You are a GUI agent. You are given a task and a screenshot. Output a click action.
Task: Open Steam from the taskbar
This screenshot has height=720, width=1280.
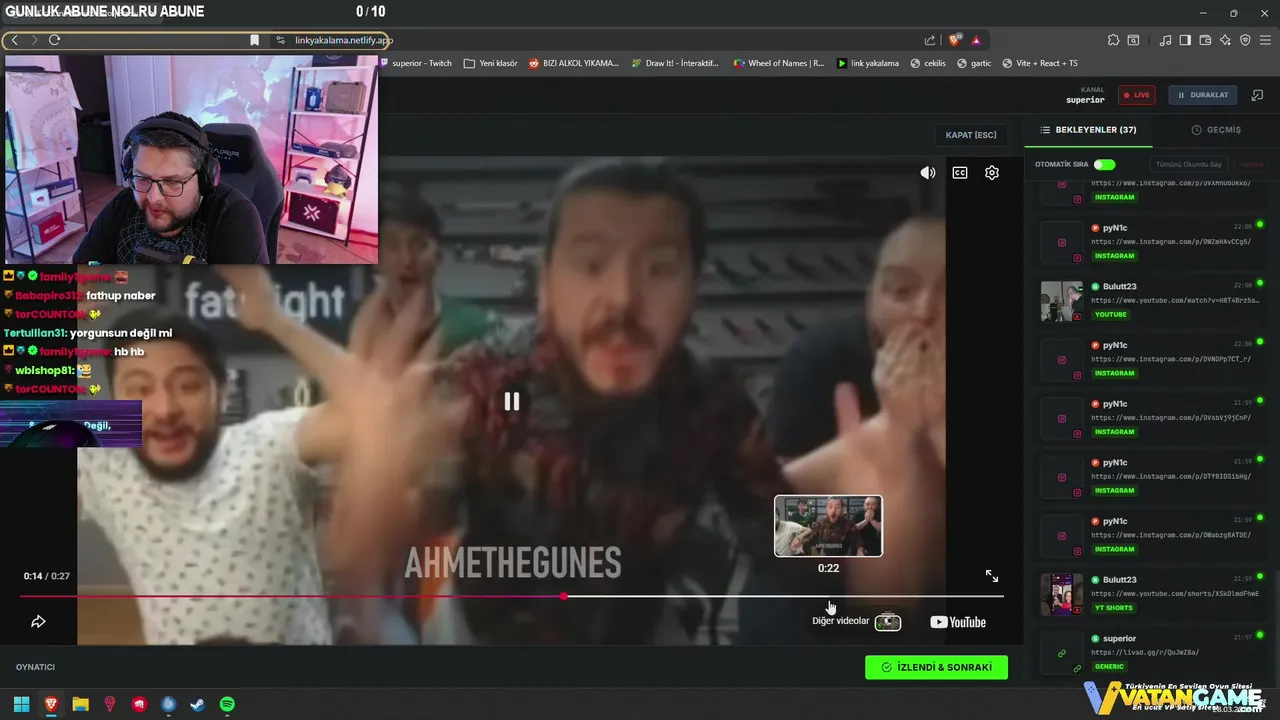point(198,704)
